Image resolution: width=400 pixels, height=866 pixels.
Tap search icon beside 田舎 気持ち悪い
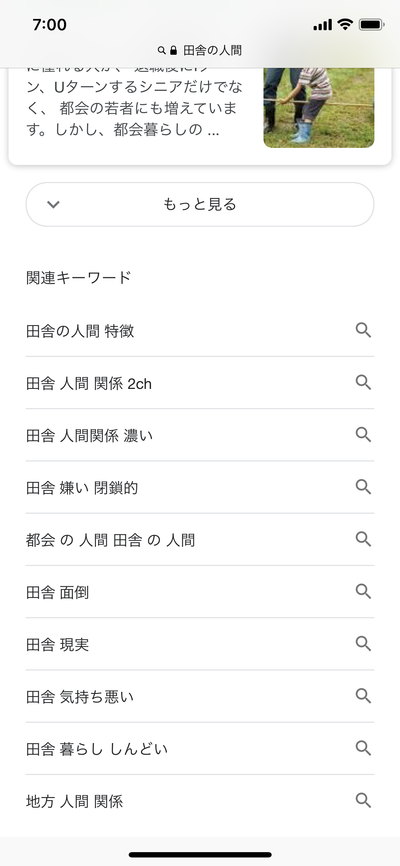[363, 696]
